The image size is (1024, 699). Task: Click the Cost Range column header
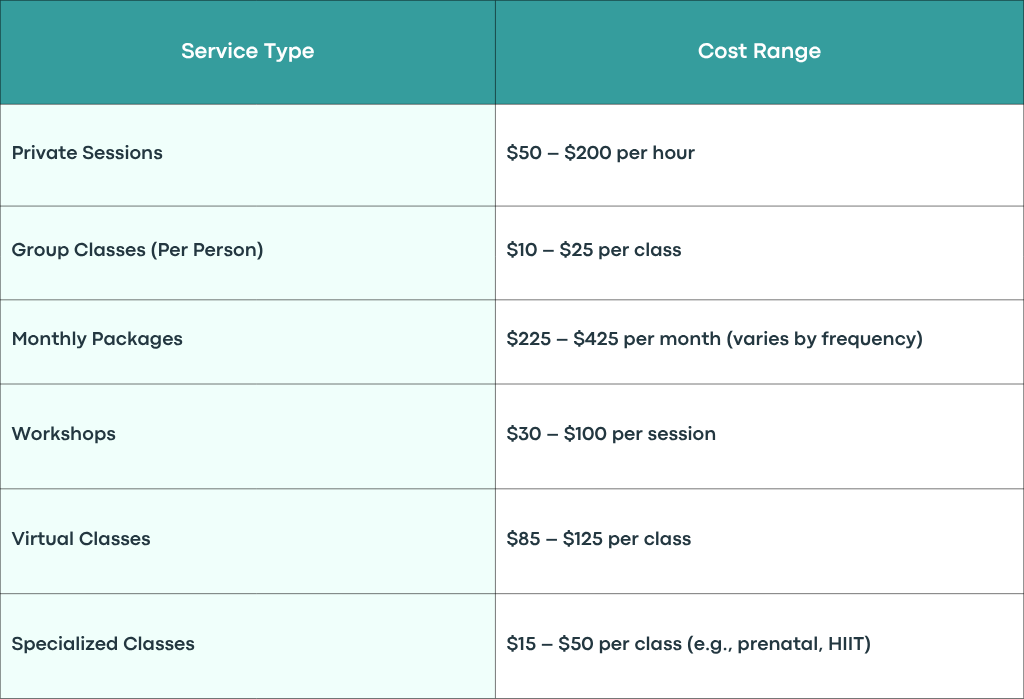760,52
